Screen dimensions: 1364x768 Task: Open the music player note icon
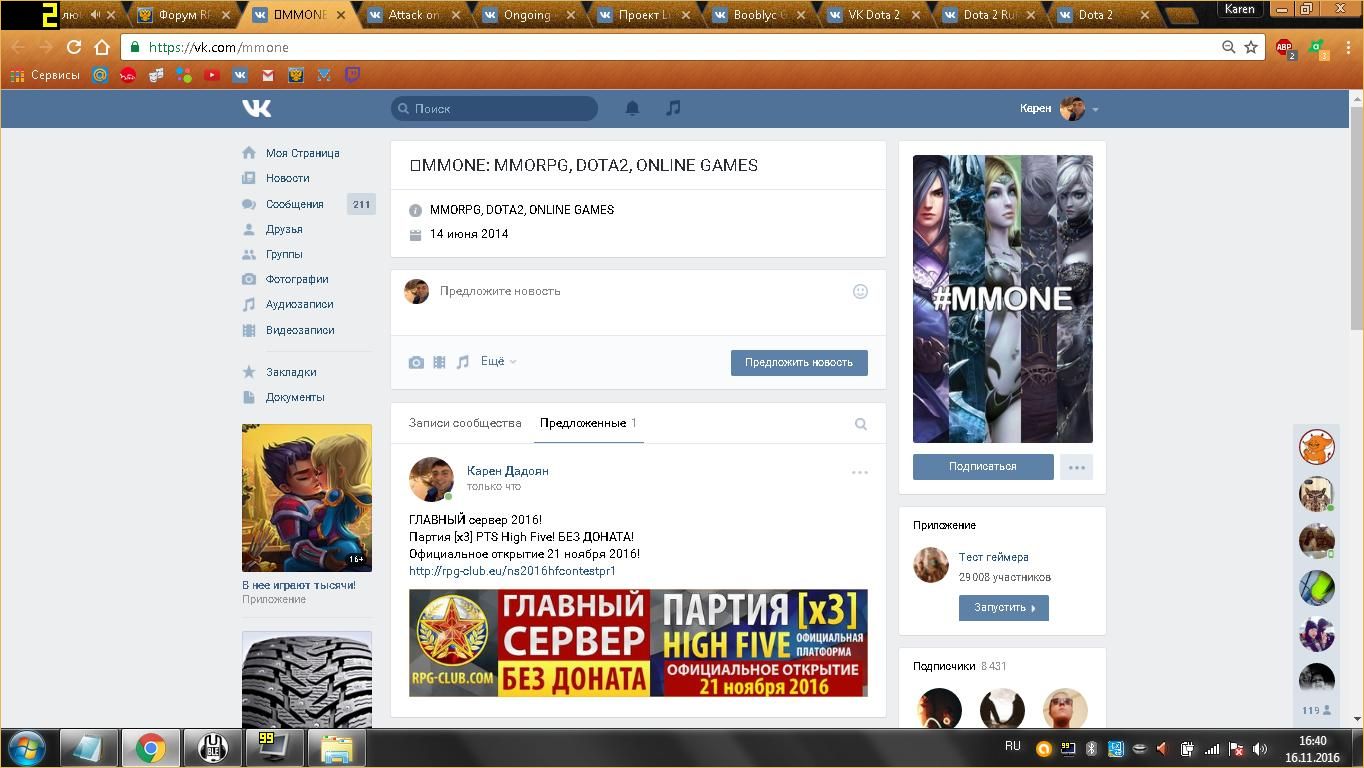[673, 108]
